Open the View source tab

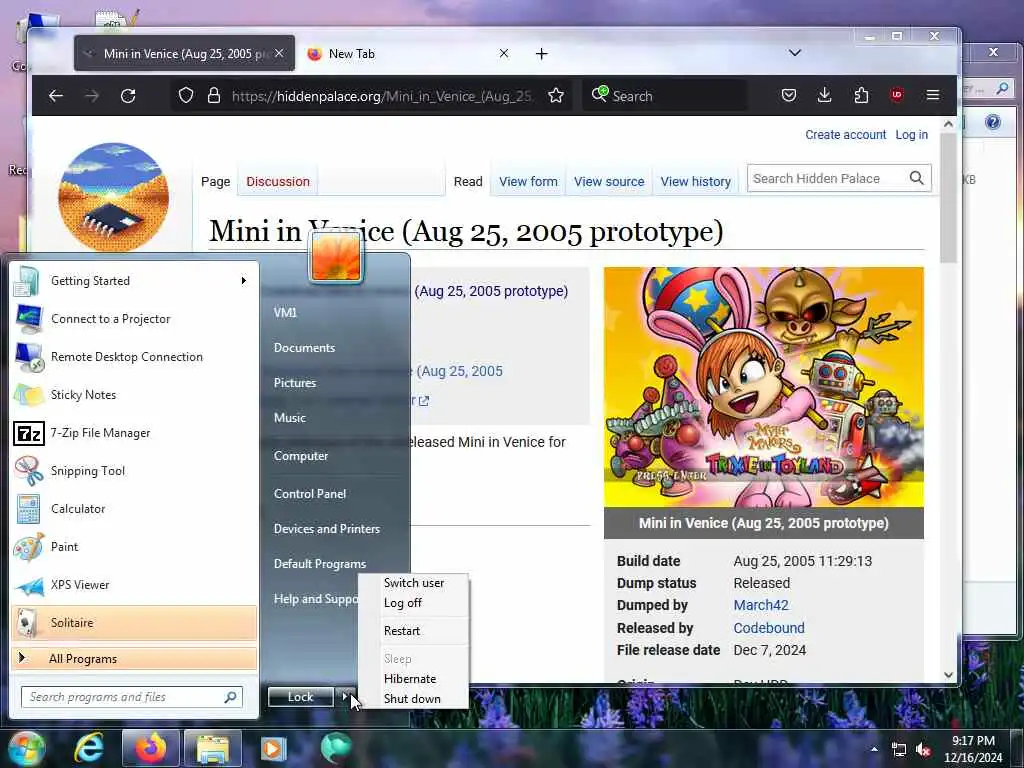pos(609,182)
